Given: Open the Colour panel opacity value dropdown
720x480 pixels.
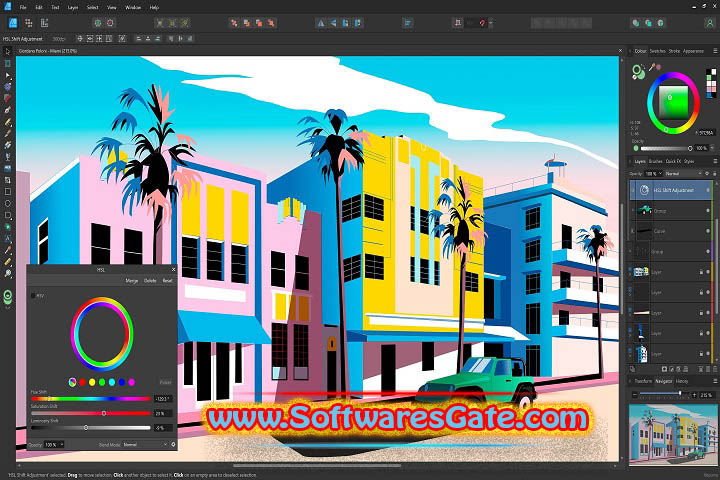Looking at the screenshot, I should (712, 148).
